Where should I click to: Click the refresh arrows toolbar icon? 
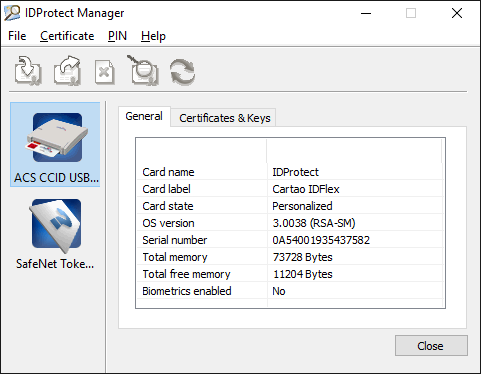pyautogui.click(x=182, y=72)
